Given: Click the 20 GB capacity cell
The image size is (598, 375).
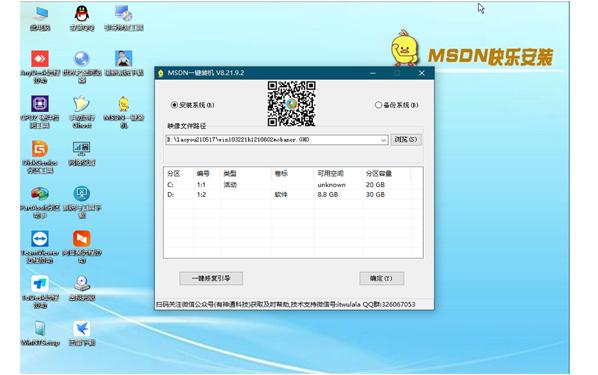Looking at the screenshot, I should pyautogui.click(x=375, y=185).
